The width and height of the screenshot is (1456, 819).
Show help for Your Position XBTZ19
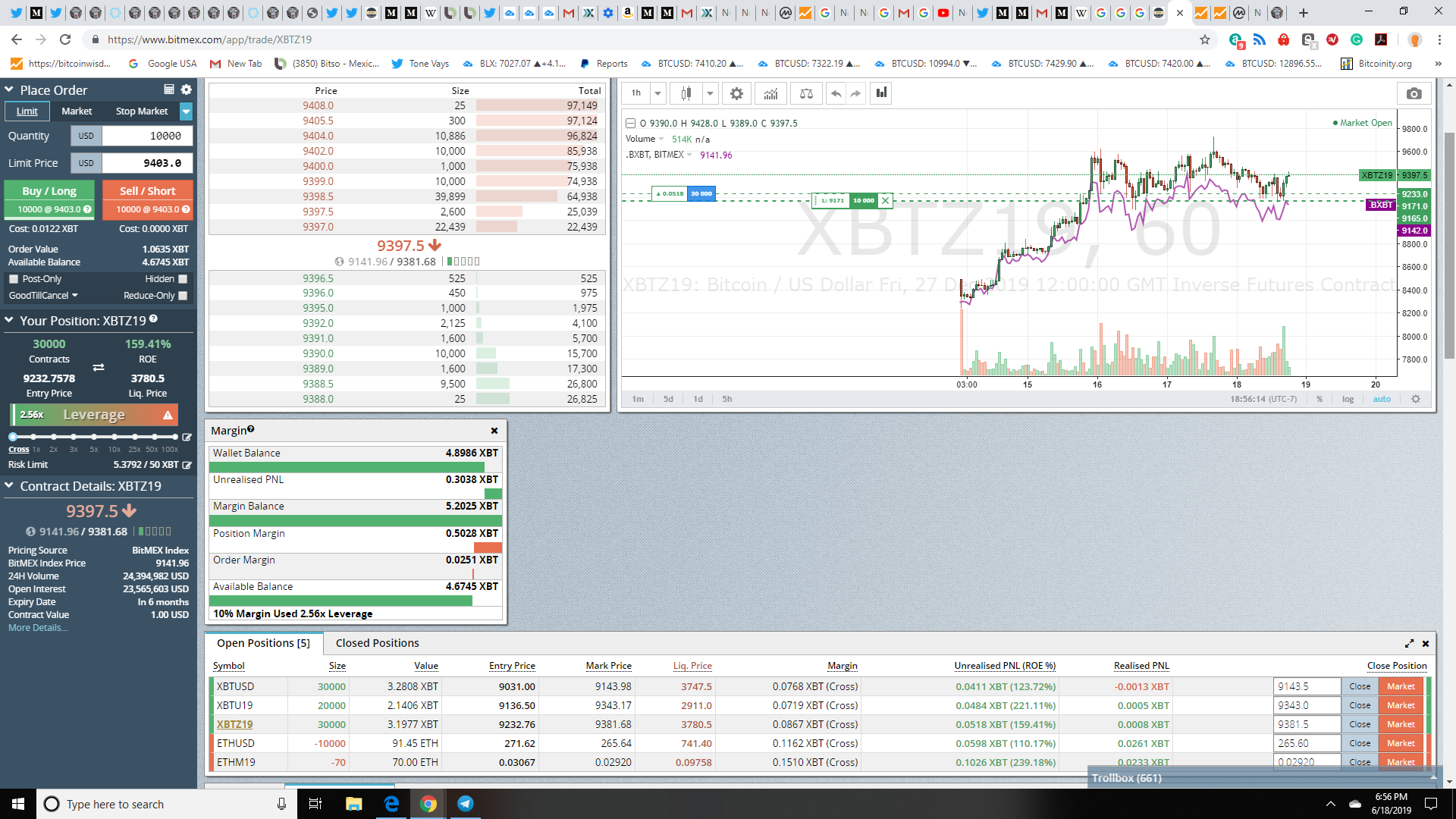[x=153, y=319]
